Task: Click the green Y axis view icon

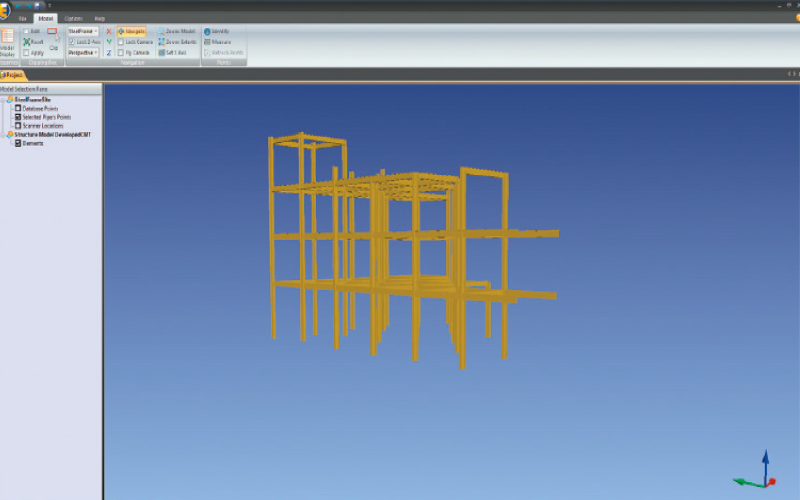Action: [109, 42]
